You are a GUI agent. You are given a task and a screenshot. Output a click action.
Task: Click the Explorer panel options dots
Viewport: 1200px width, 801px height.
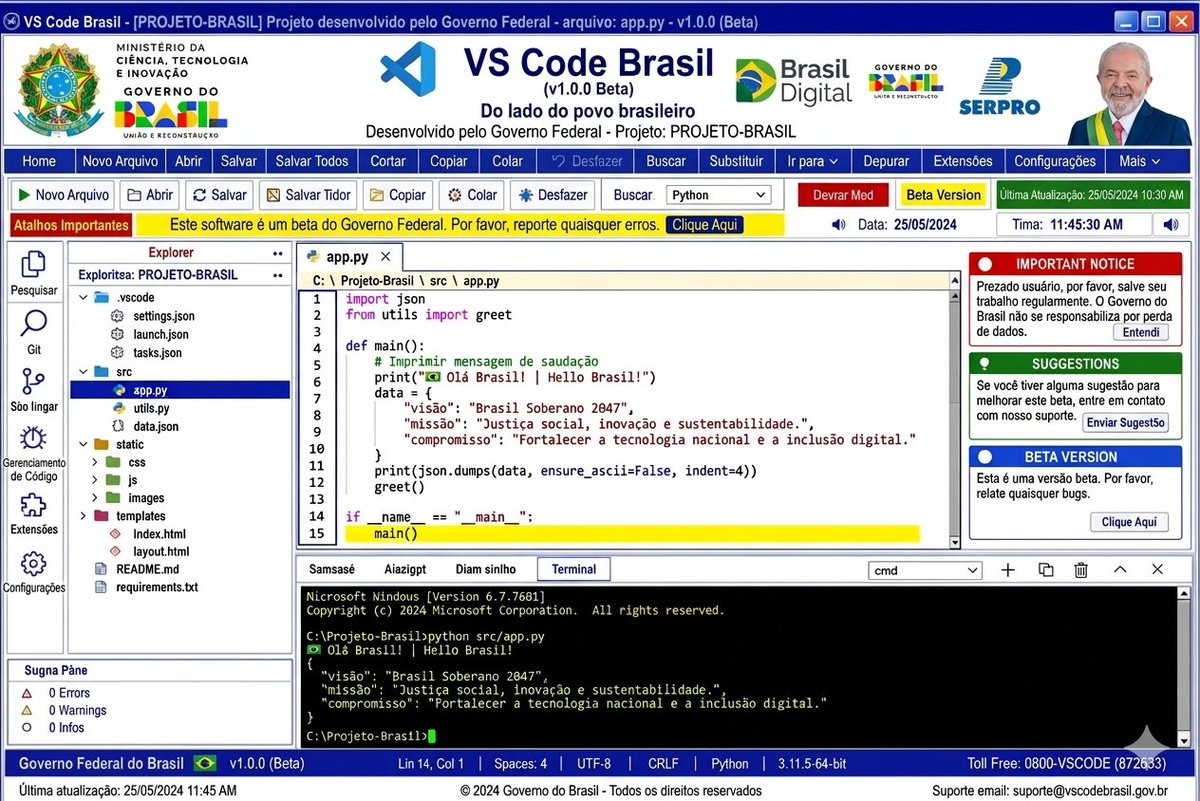(277, 253)
